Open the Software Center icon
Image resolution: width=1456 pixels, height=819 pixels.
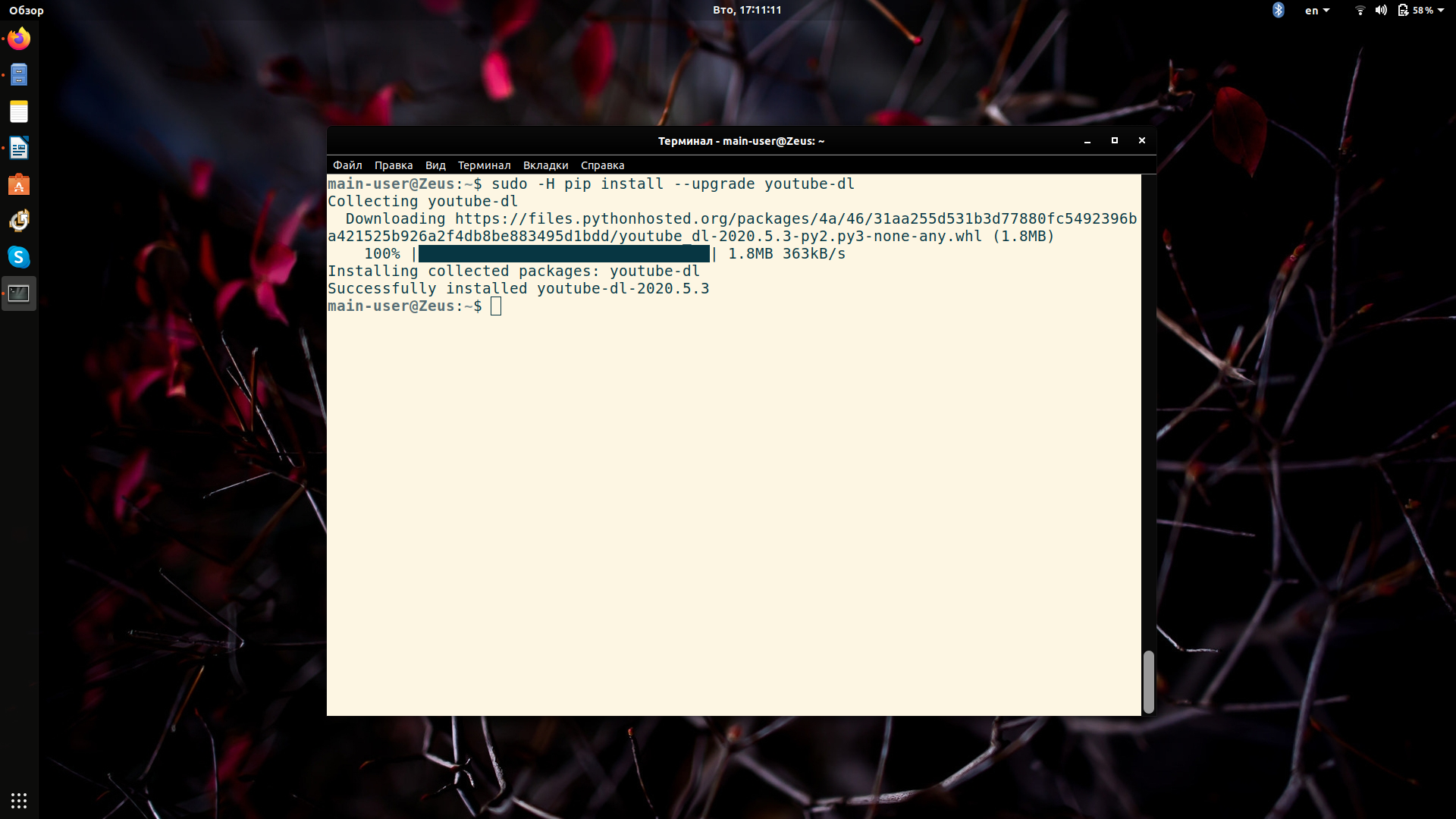coord(18,184)
